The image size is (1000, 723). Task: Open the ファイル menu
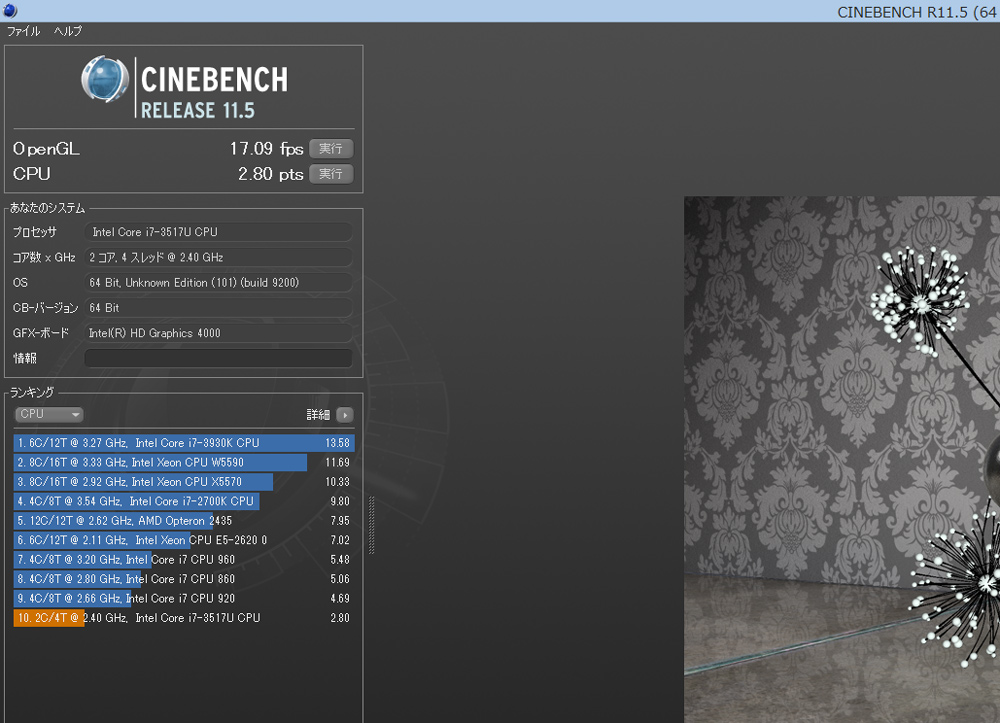tap(24, 31)
